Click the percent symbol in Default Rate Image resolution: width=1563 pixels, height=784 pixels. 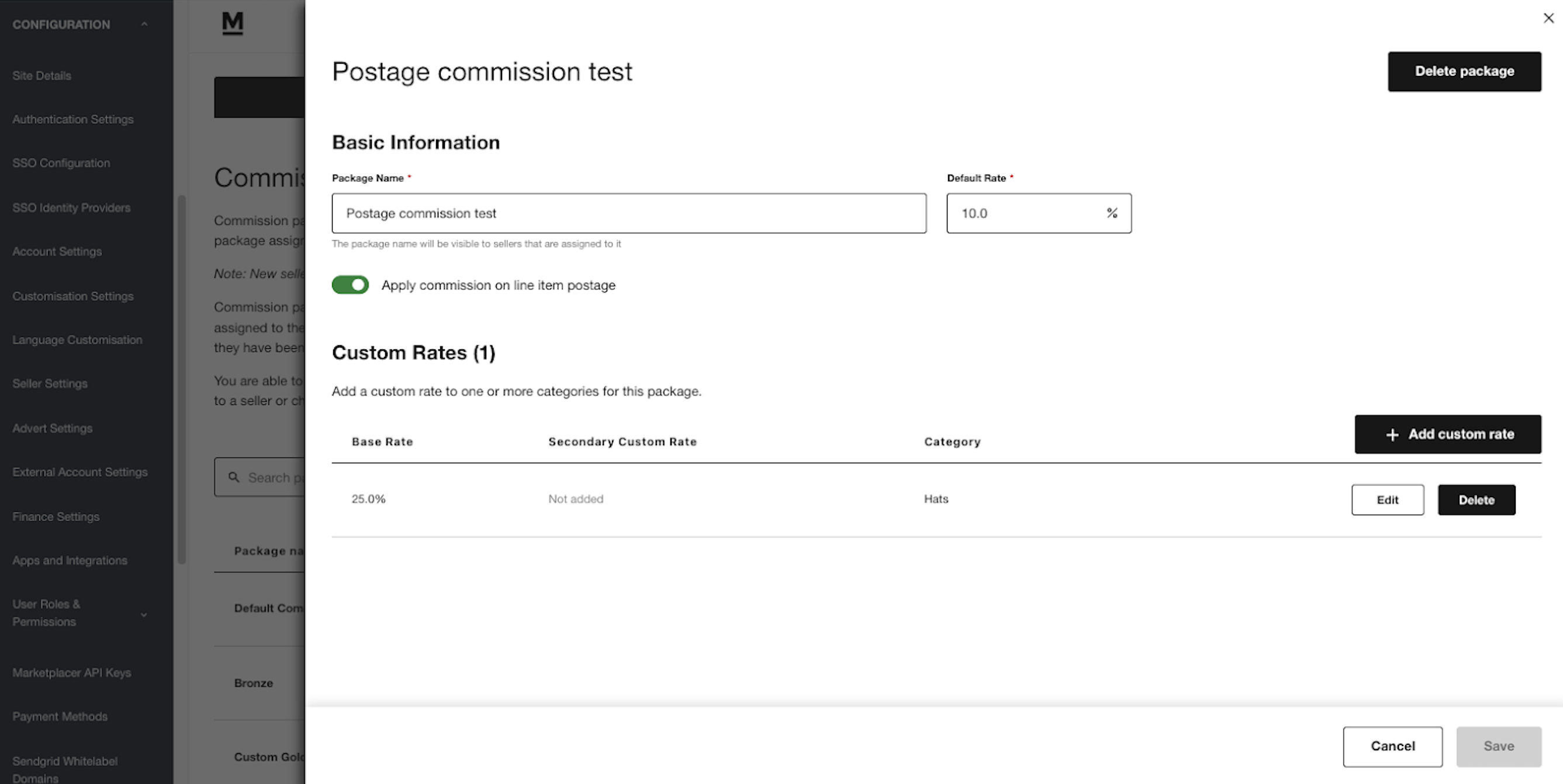coord(1112,213)
